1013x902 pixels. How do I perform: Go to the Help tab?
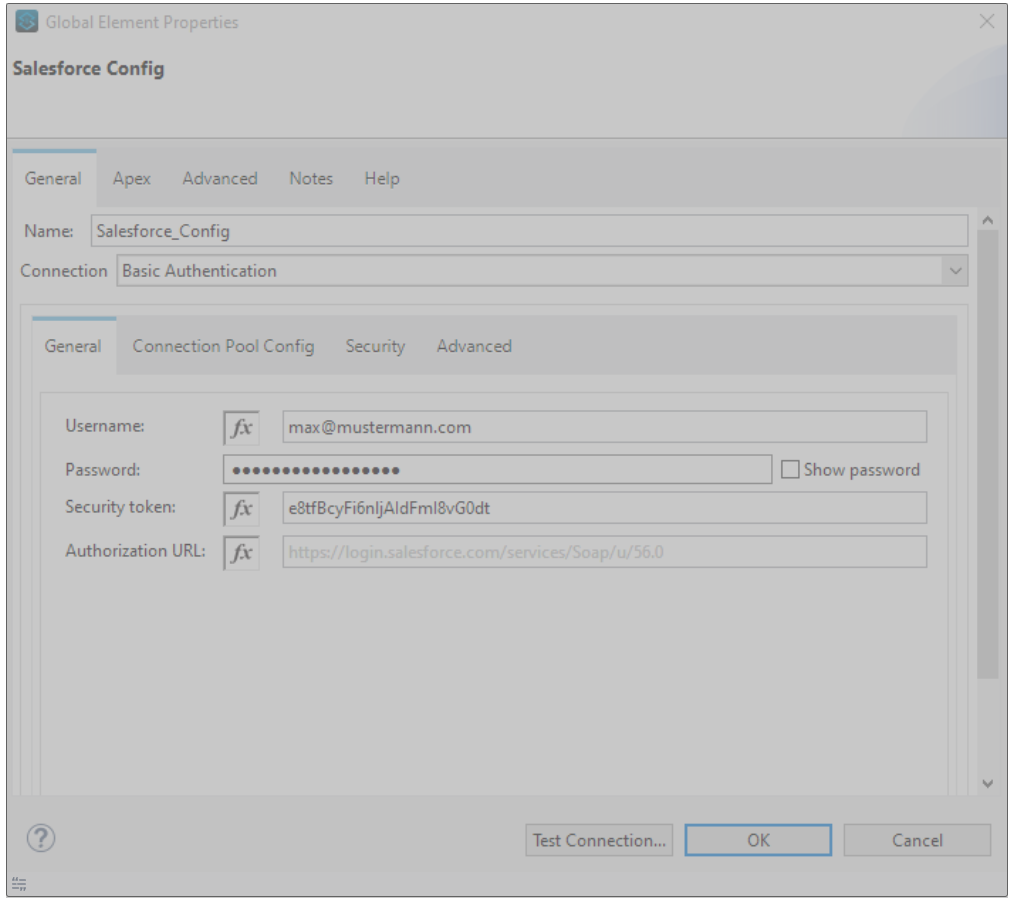(381, 179)
